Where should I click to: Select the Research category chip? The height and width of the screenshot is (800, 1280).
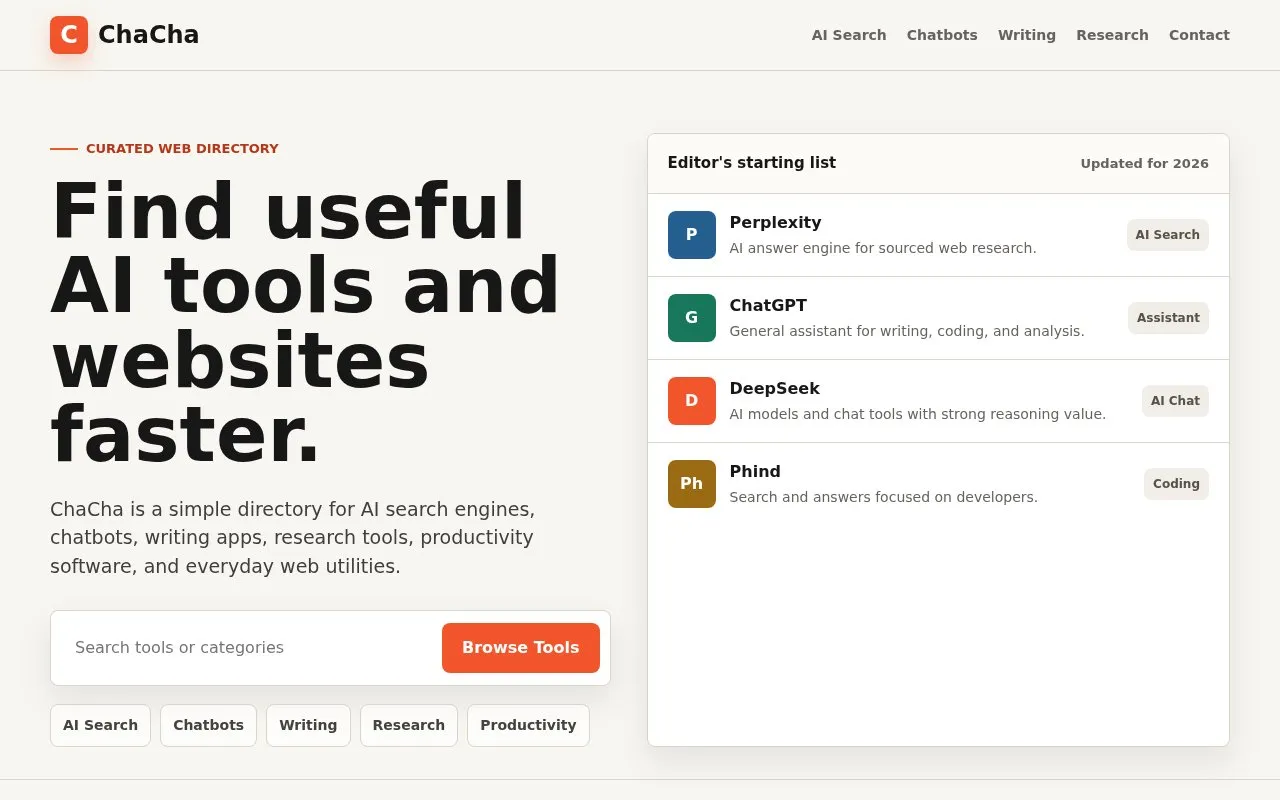[x=409, y=725]
